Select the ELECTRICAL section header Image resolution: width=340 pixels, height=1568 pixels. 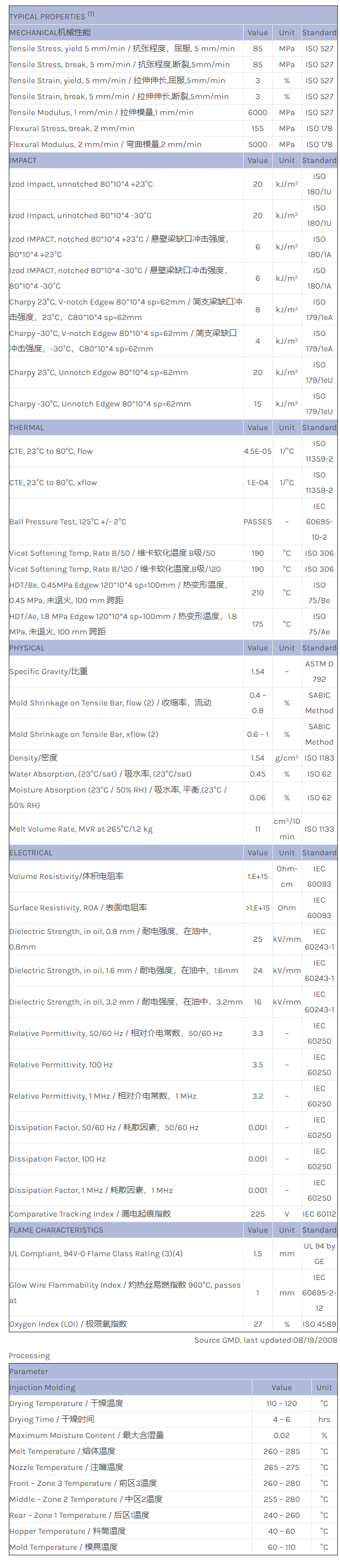pyautogui.click(x=31, y=853)
